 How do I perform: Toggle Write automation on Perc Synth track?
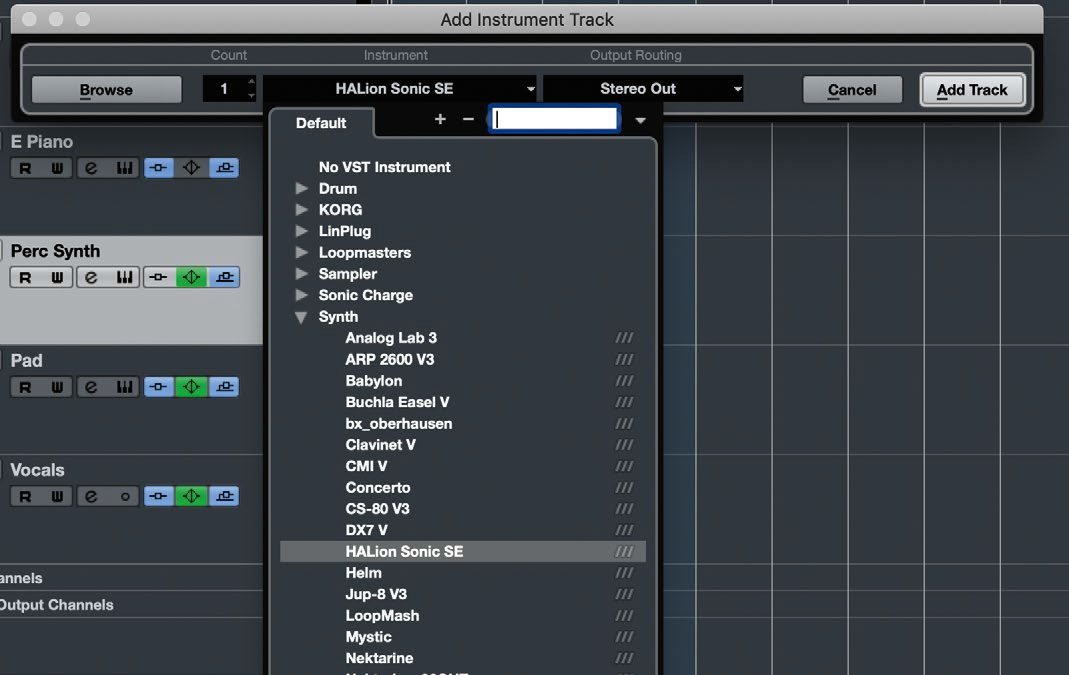point(57,278)
